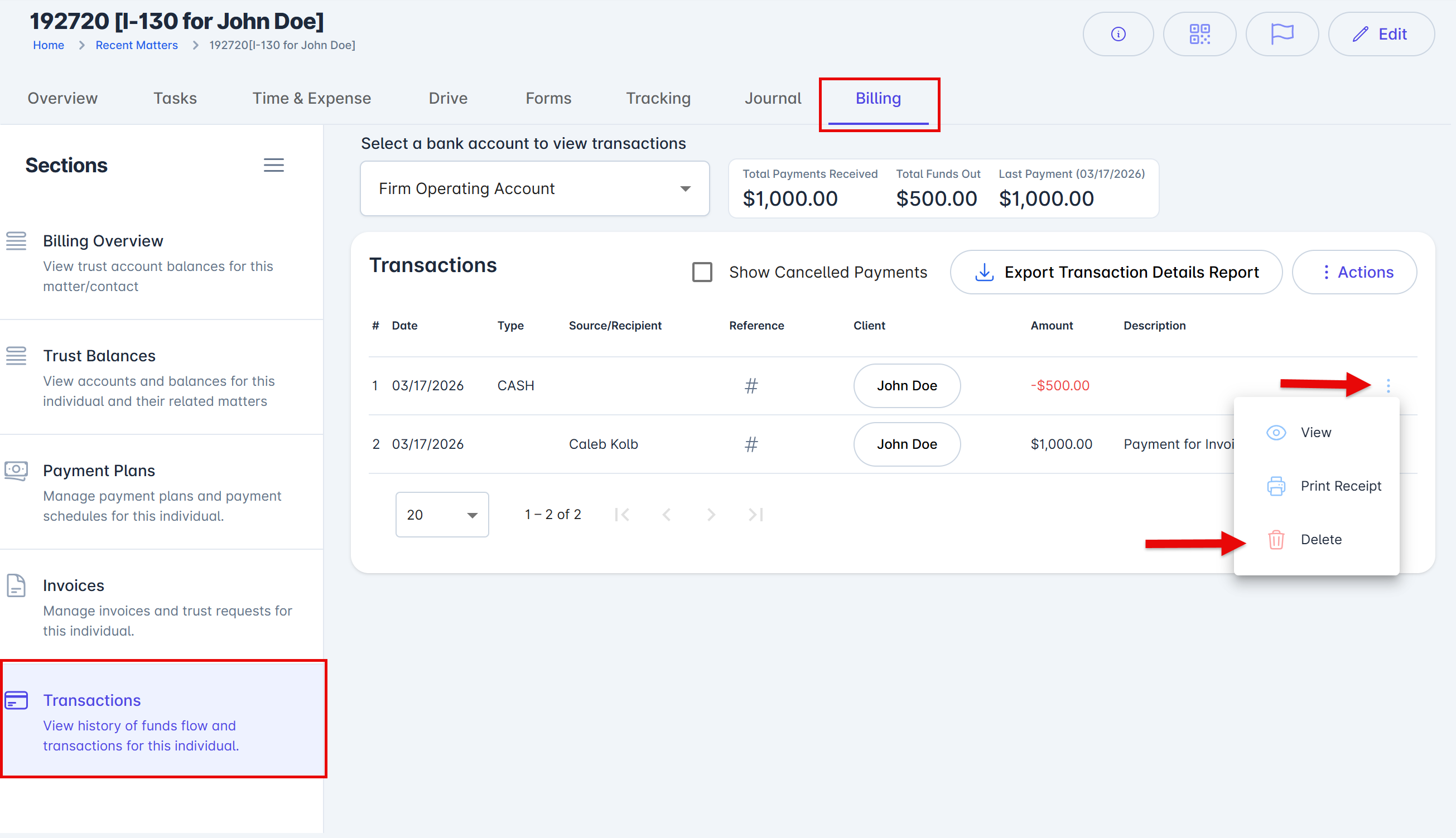Open the Firm Operating Account dropdown
The height and width of the screenshot is (838, 1456).
[x=534, y=189]
